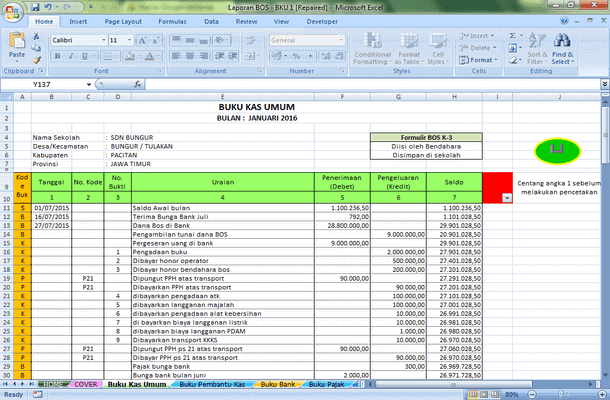Toggle Align Text Right
The height and width of the screenshot is (400, 610).
[203, 56]
